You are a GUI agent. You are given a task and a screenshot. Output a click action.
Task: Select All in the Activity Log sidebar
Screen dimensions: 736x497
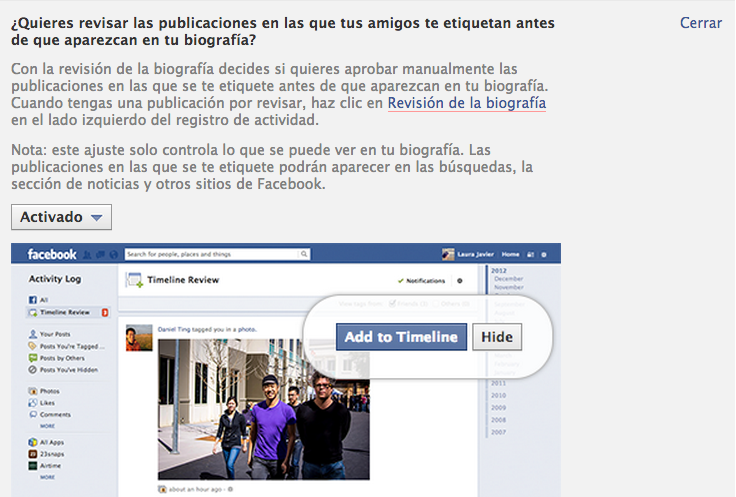click(43, 300)
